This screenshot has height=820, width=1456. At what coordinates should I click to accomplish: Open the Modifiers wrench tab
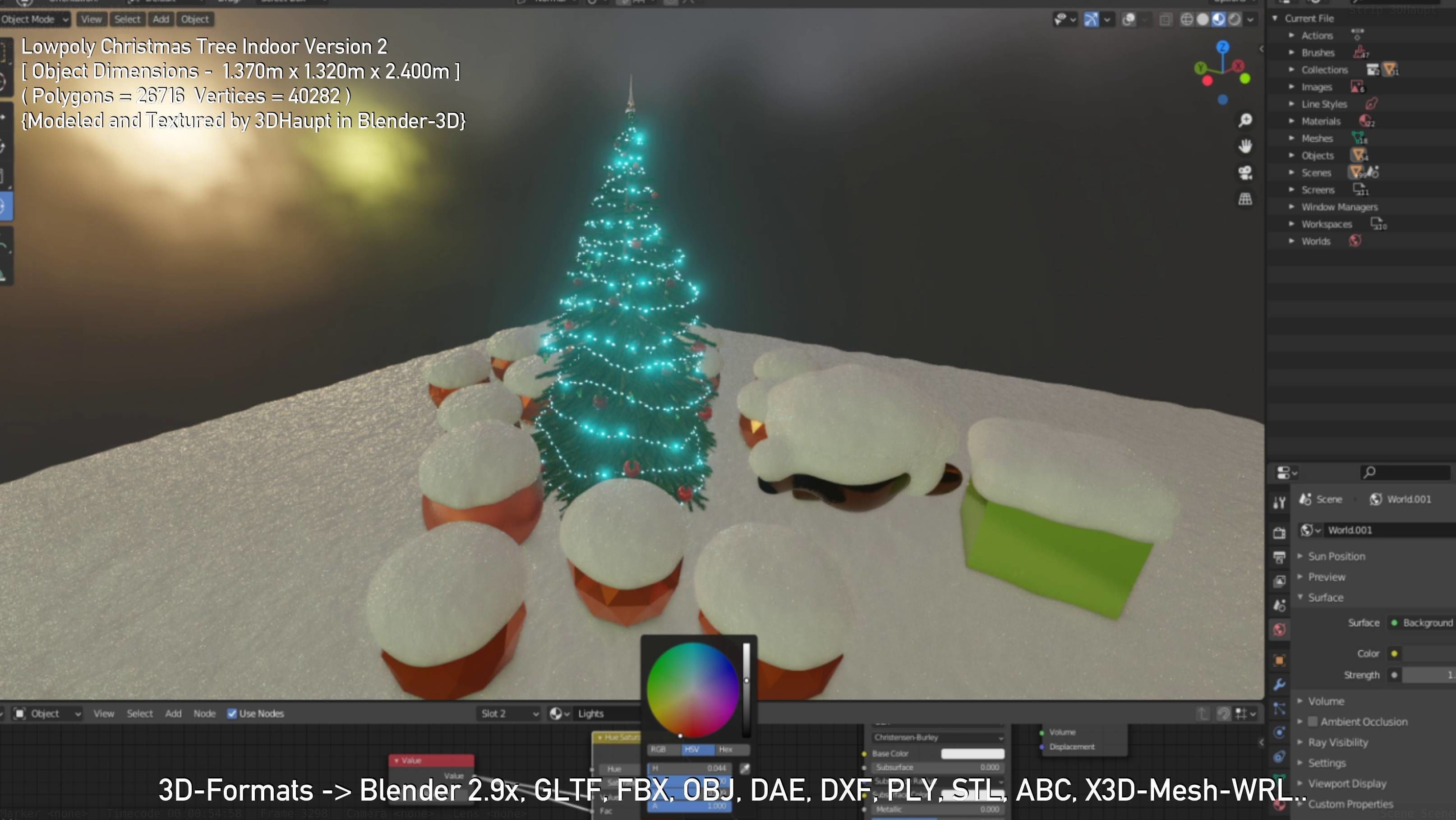click(1279, 684)
